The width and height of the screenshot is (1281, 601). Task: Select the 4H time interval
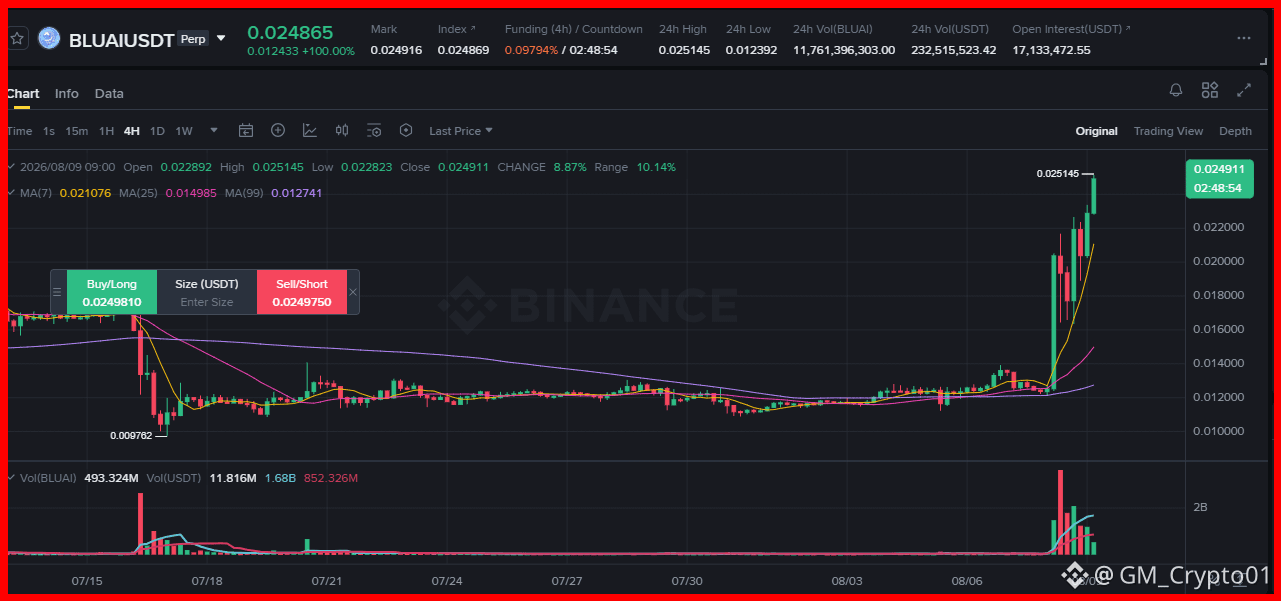[132, 131]
